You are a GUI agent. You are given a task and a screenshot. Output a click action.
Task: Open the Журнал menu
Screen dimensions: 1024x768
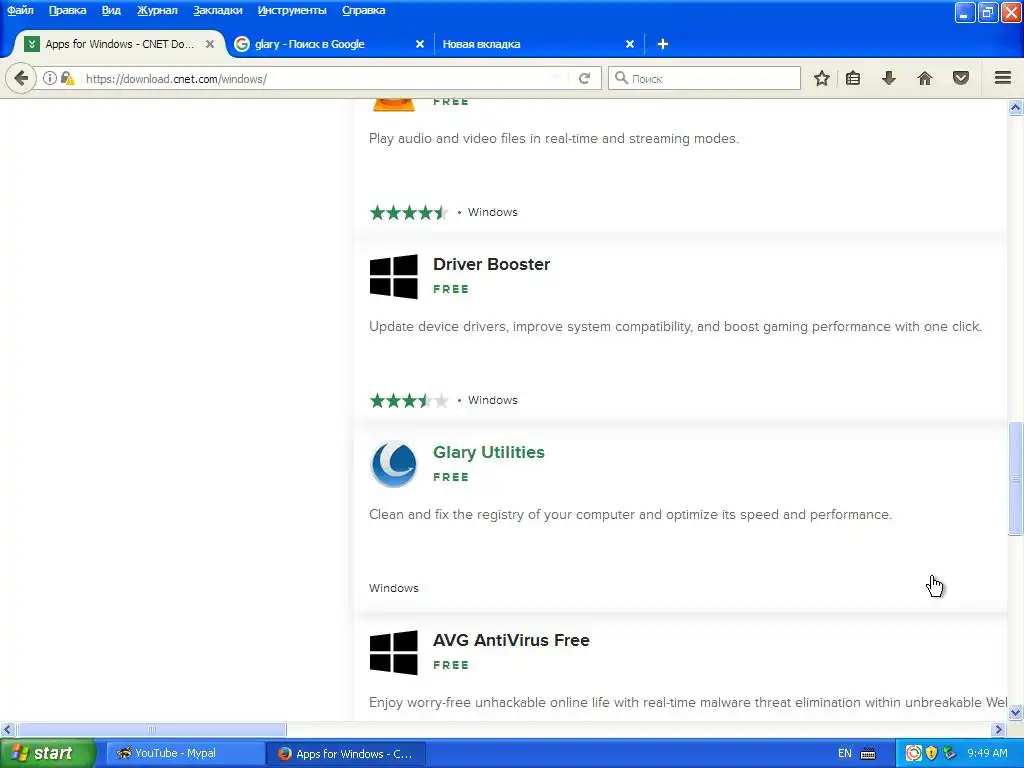coord(157,10)
